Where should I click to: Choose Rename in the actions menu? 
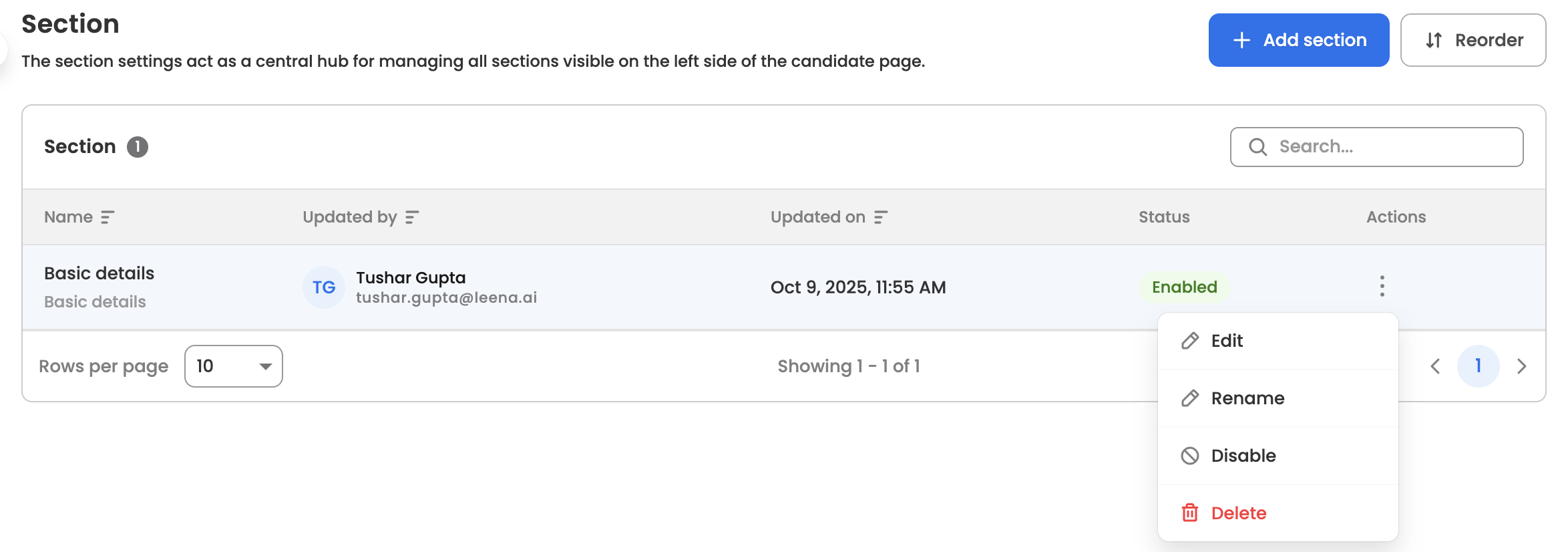tap(1247, 398)
